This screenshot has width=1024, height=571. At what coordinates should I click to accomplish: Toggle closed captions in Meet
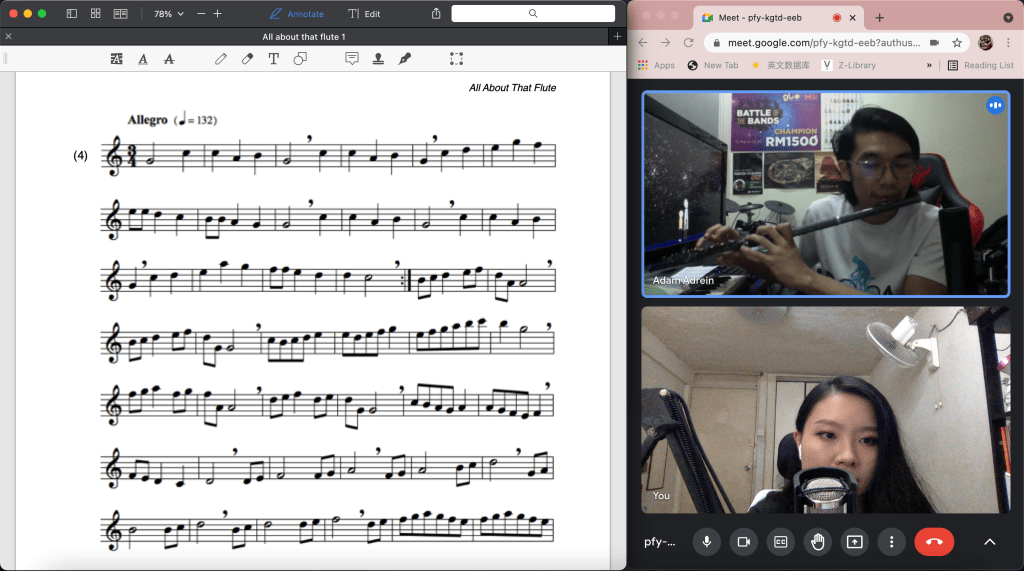click(780, 541)
